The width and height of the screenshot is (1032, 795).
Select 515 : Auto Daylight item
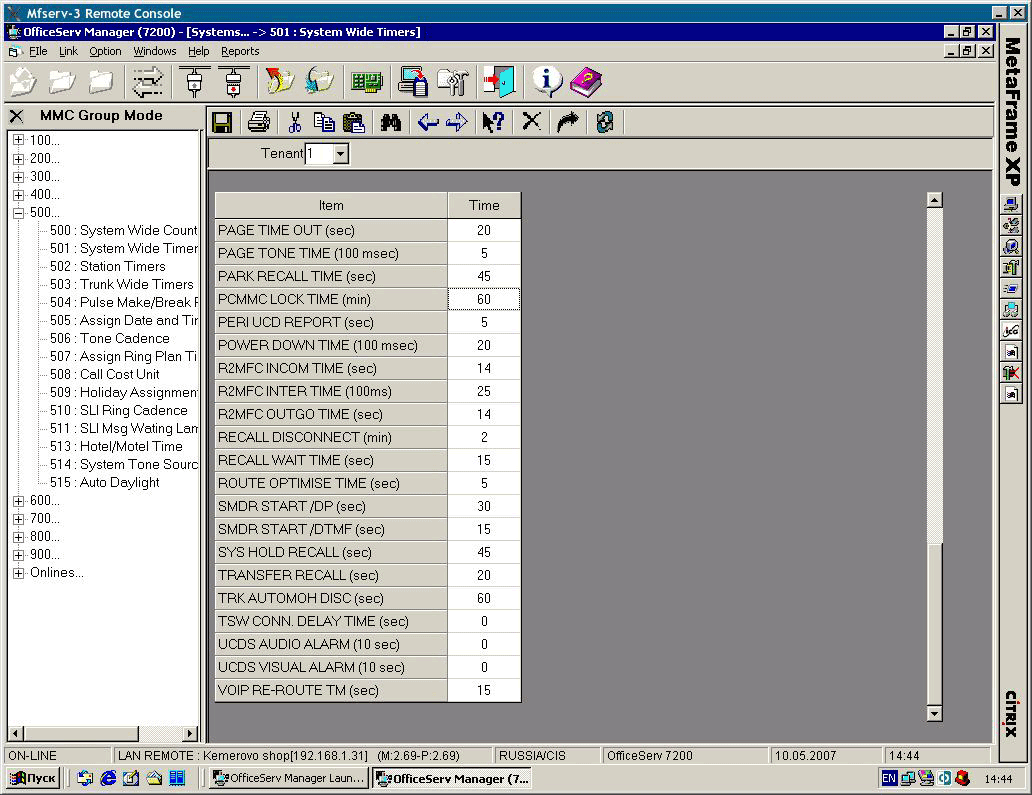coord(105,482)
